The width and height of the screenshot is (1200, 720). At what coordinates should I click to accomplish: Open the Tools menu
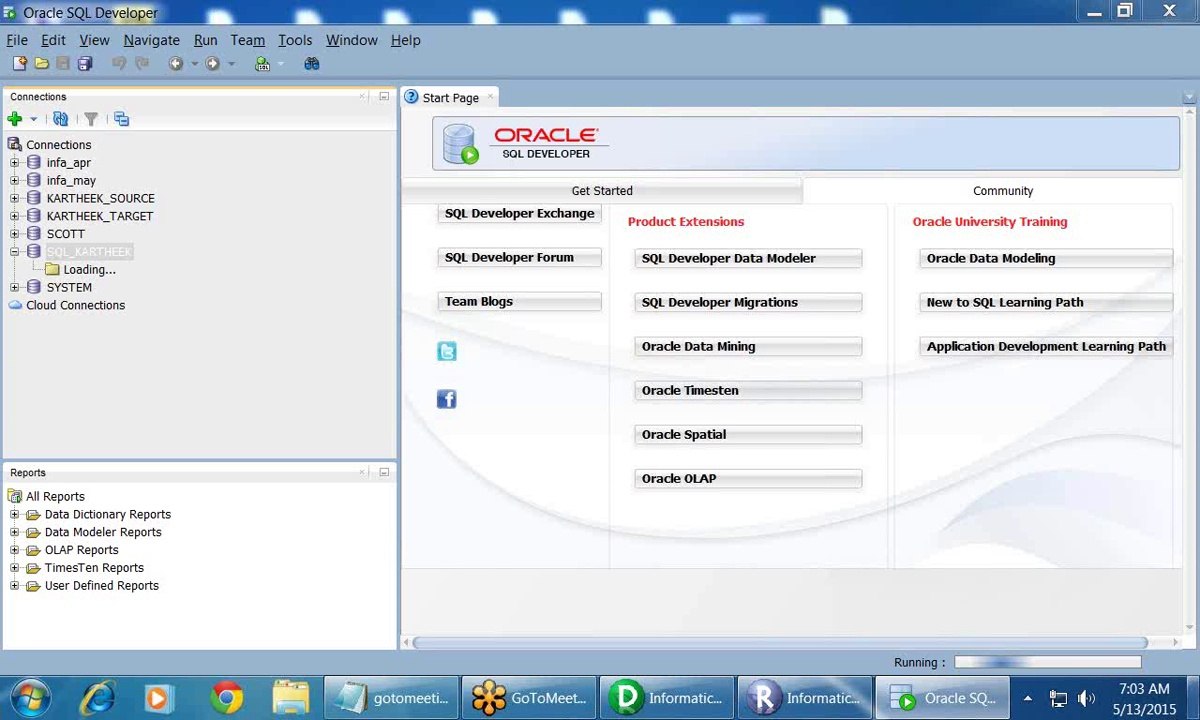point(295,40)
